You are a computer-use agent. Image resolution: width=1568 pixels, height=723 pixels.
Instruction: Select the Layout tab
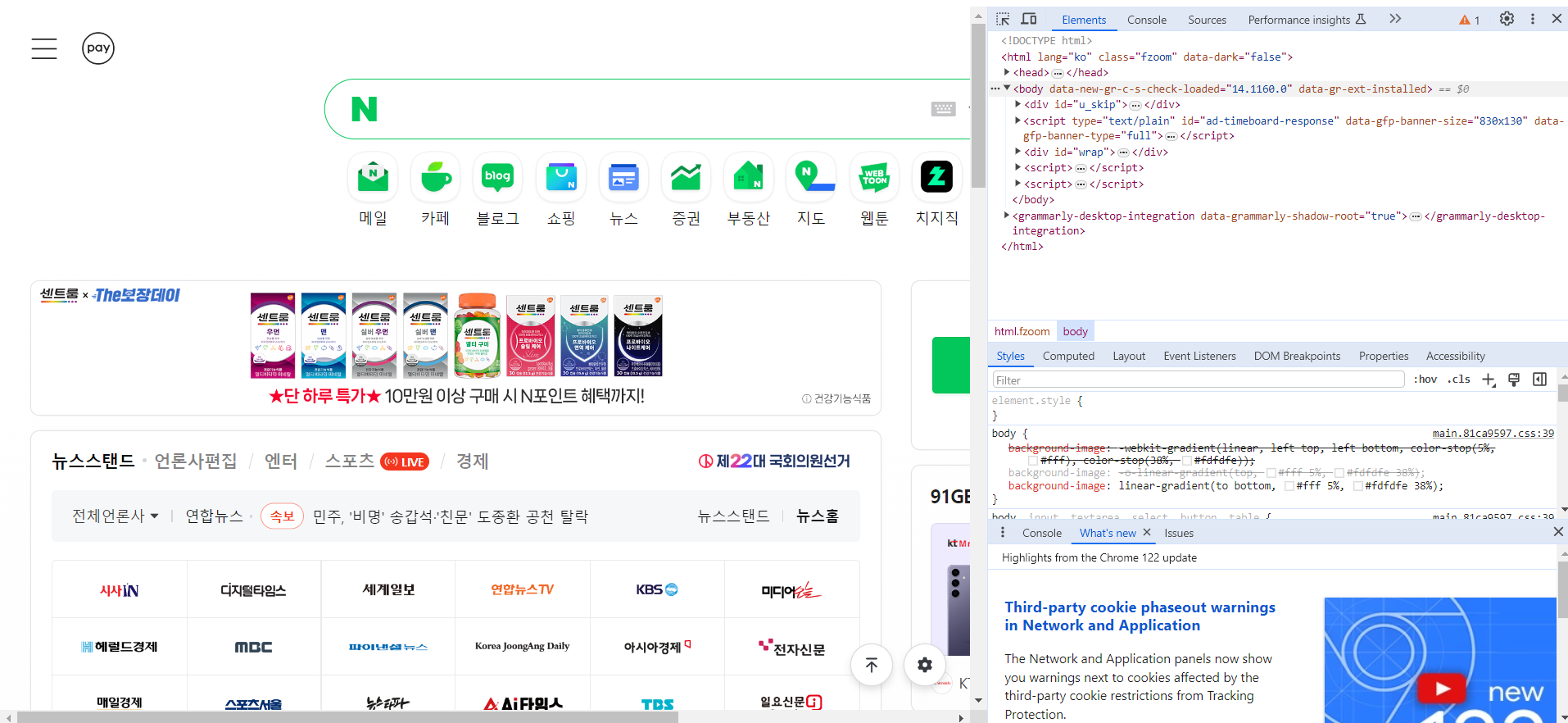(x=1129, y=356)
